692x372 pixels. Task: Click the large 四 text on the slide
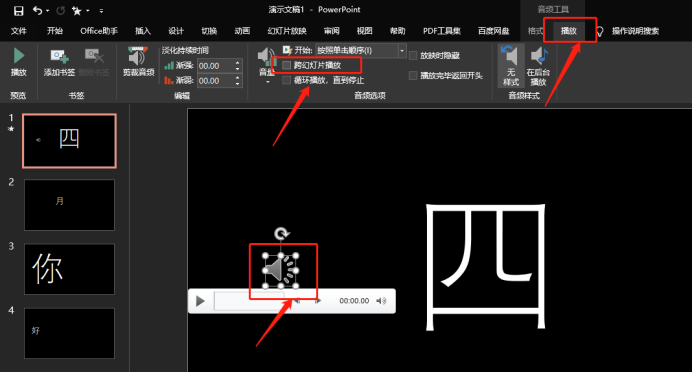pos(486,266)
